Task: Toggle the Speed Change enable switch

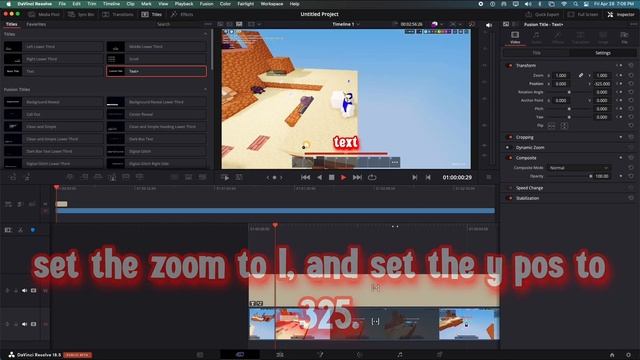Action: (510, 188)
